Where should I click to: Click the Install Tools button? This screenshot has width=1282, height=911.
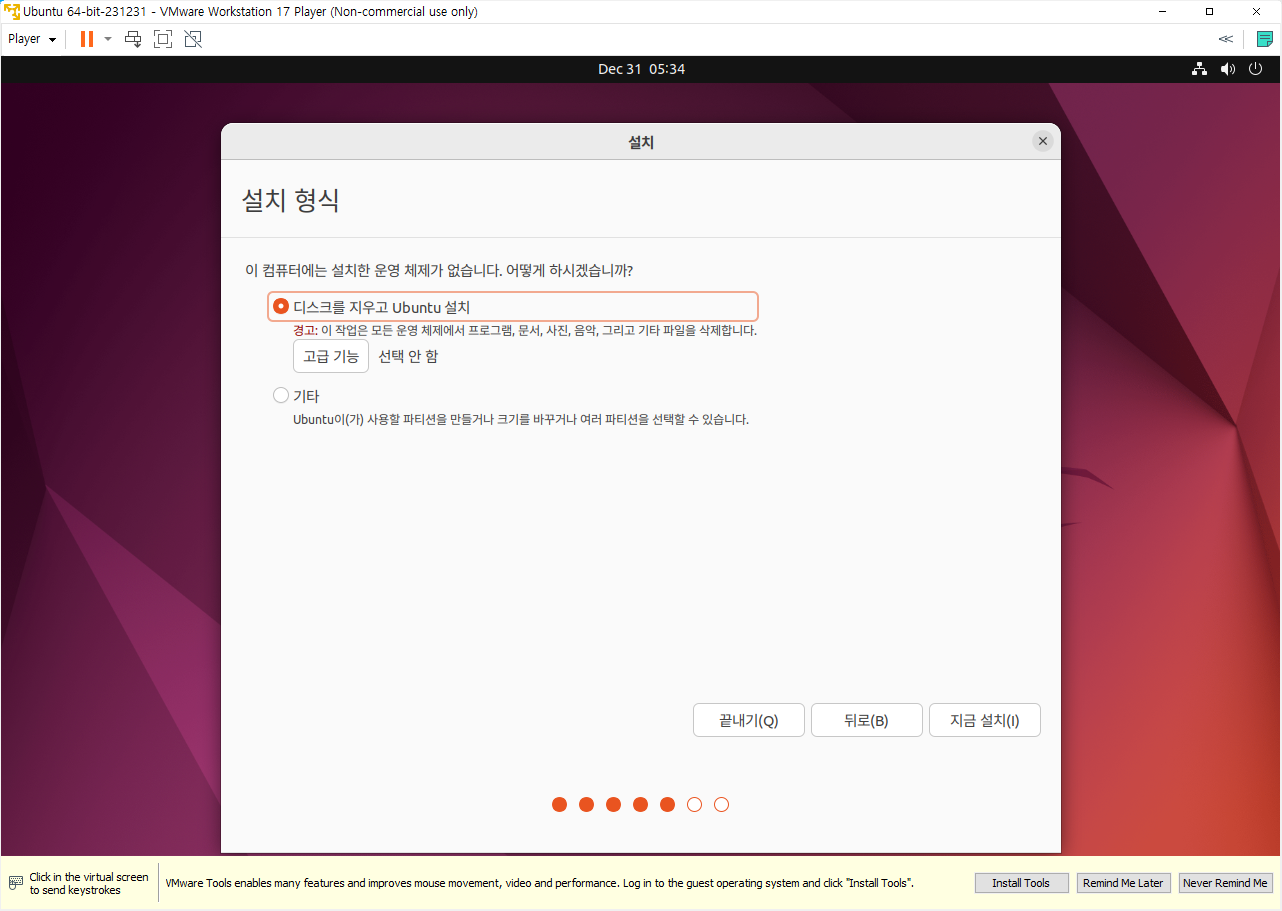pos(1021,883)
